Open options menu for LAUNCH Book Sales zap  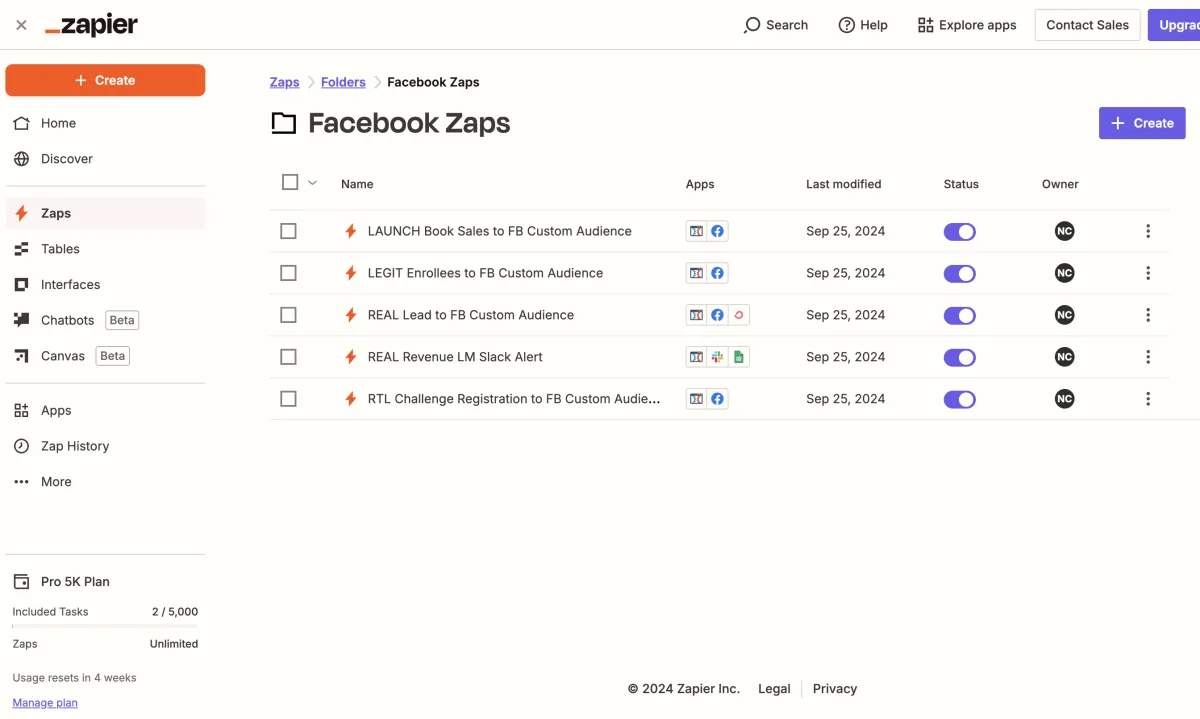[x=1148, y=231]
